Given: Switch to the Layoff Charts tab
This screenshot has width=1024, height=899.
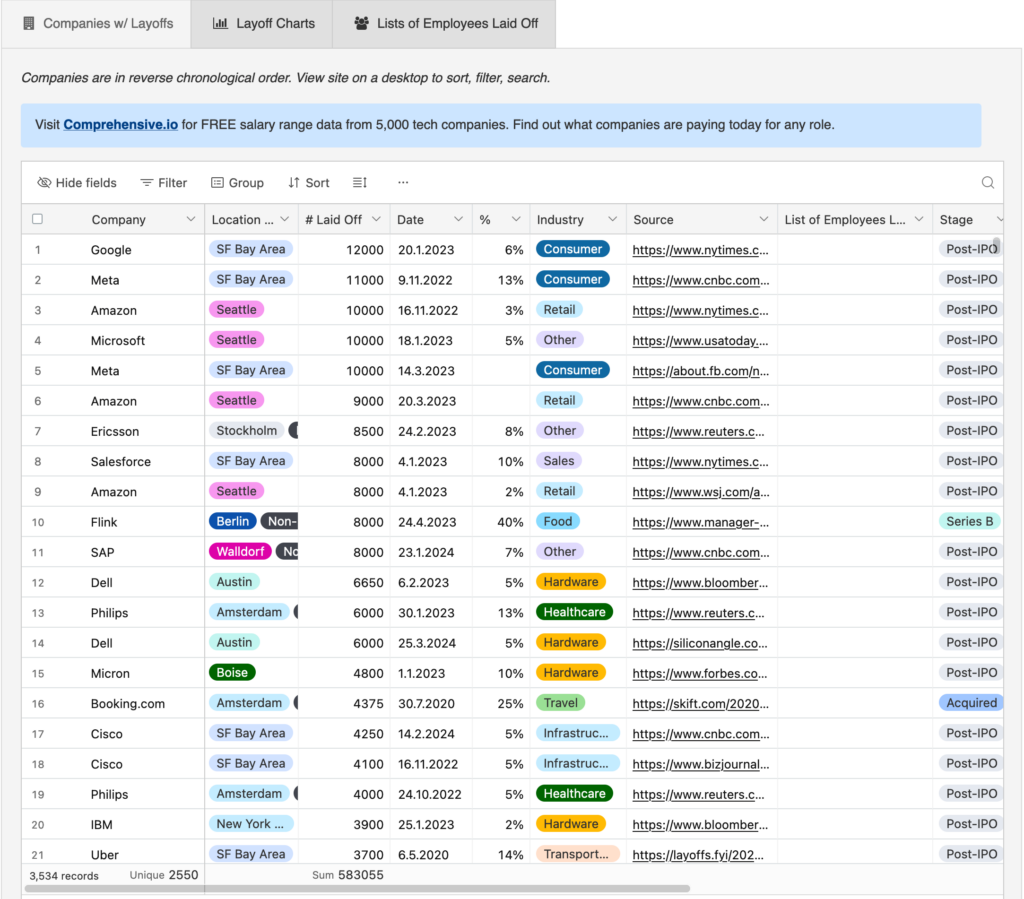Looking at the screenshot, I should click(262, 23).
